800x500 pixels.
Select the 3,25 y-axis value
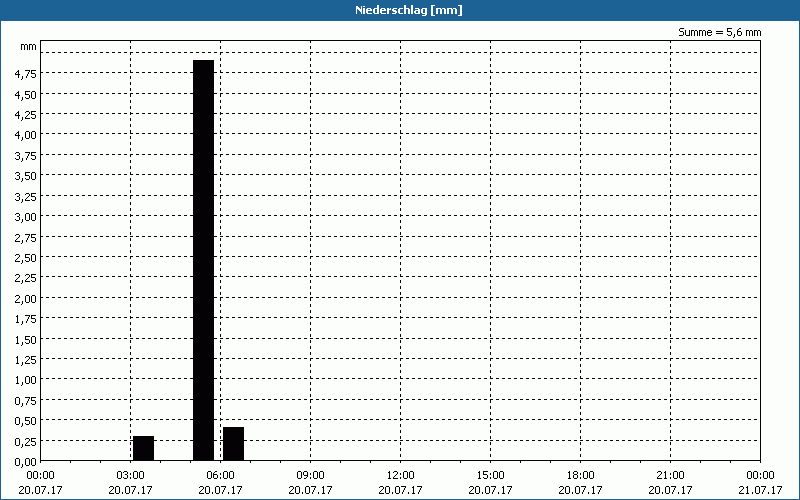pos(26,196)
